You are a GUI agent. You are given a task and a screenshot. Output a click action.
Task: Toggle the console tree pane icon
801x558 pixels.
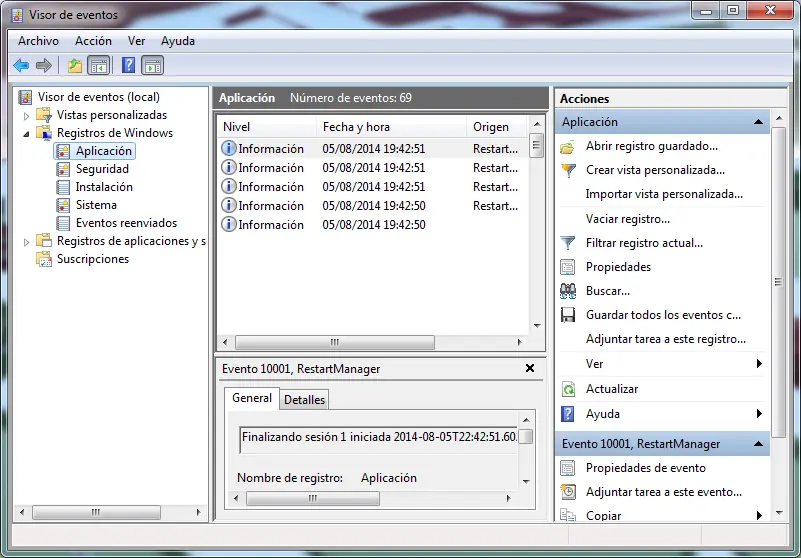pos(99,65)
